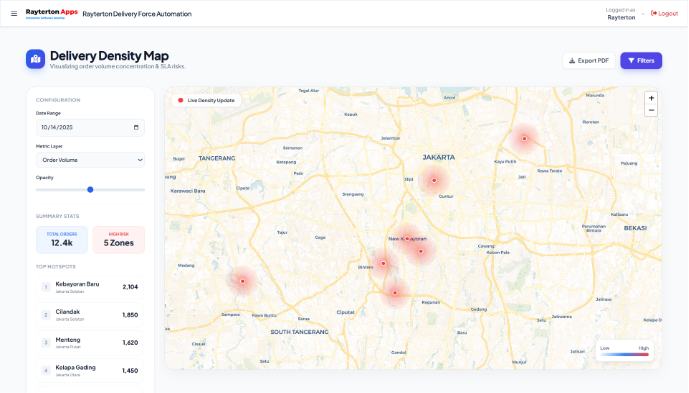Image resolution: width=689 pixels, height=393 pixels.
Task: Zoom in on the map
Action: tap(651, 98)
